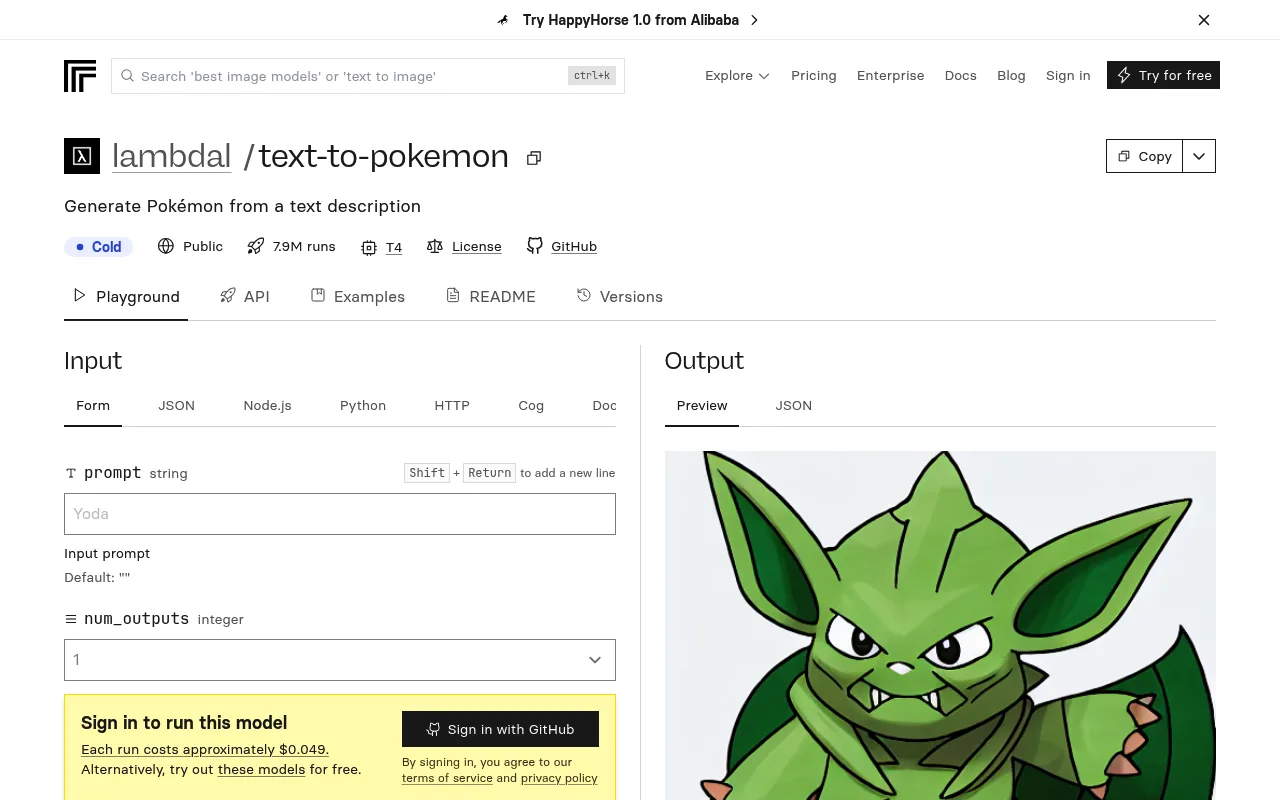Open the 'these models' link
1280x800 pixels.
262,770
